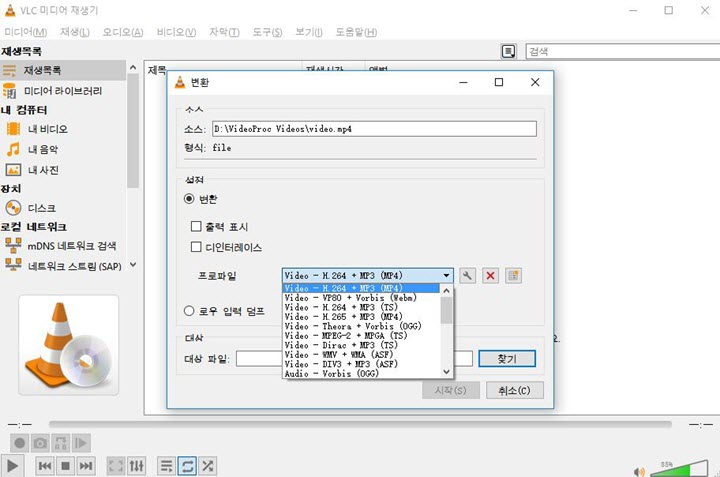Screen dimensions: 720x477
Task: Click the playback seek bar
Action: pyautogui.click(x=360, y=424)
